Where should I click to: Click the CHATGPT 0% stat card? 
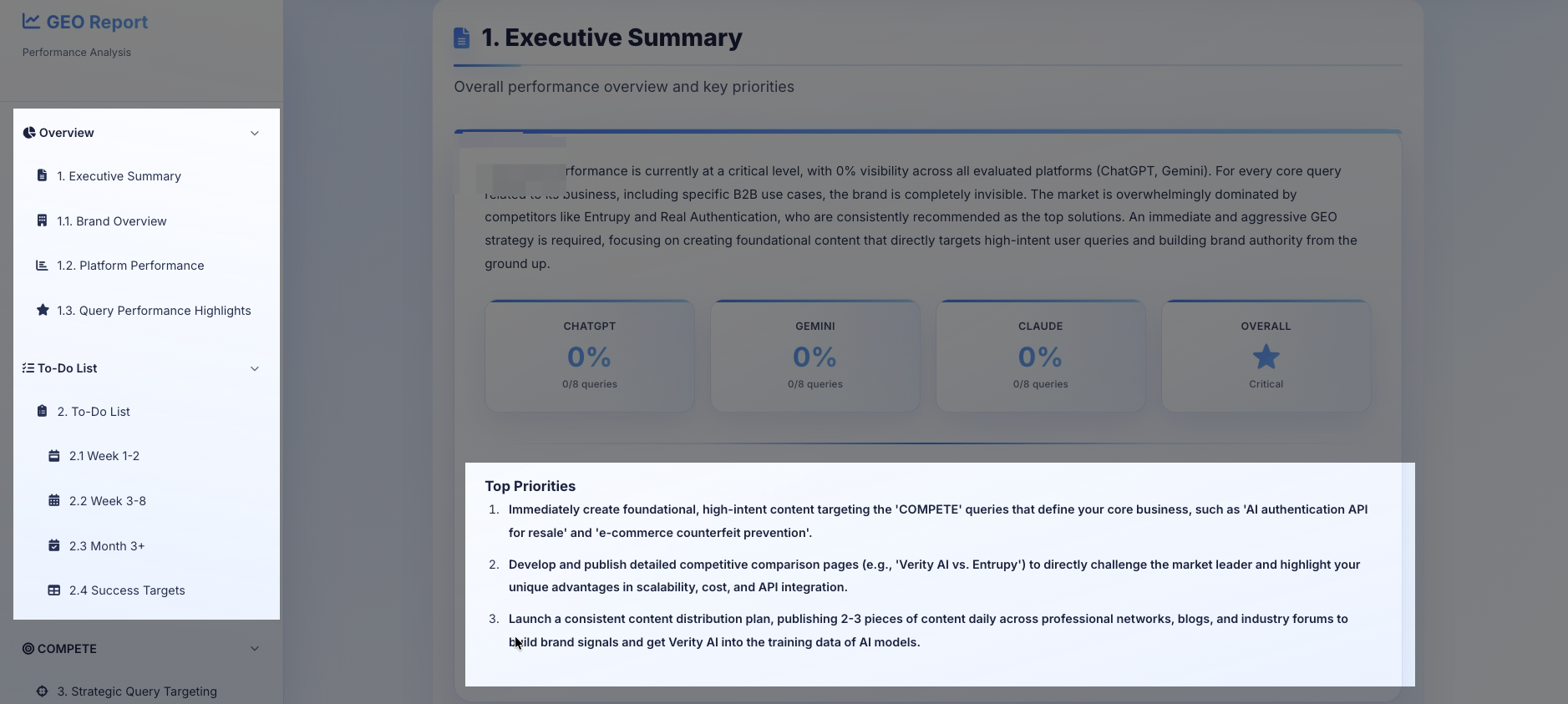[x=589, y=356]
